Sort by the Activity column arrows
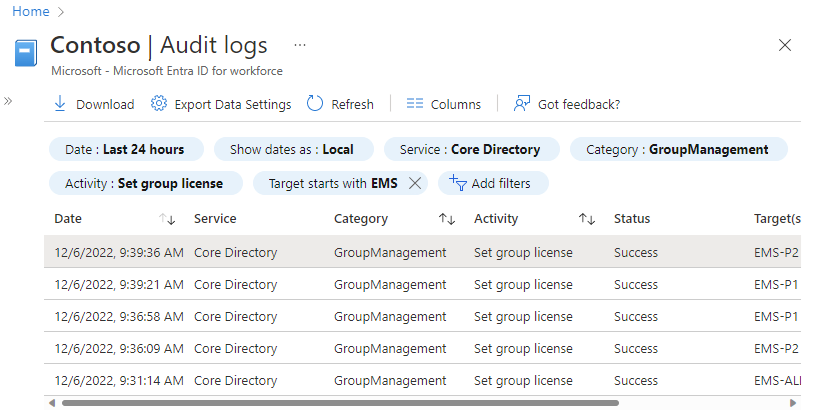This screenshot has height=418, width=816. click(587, 219)
